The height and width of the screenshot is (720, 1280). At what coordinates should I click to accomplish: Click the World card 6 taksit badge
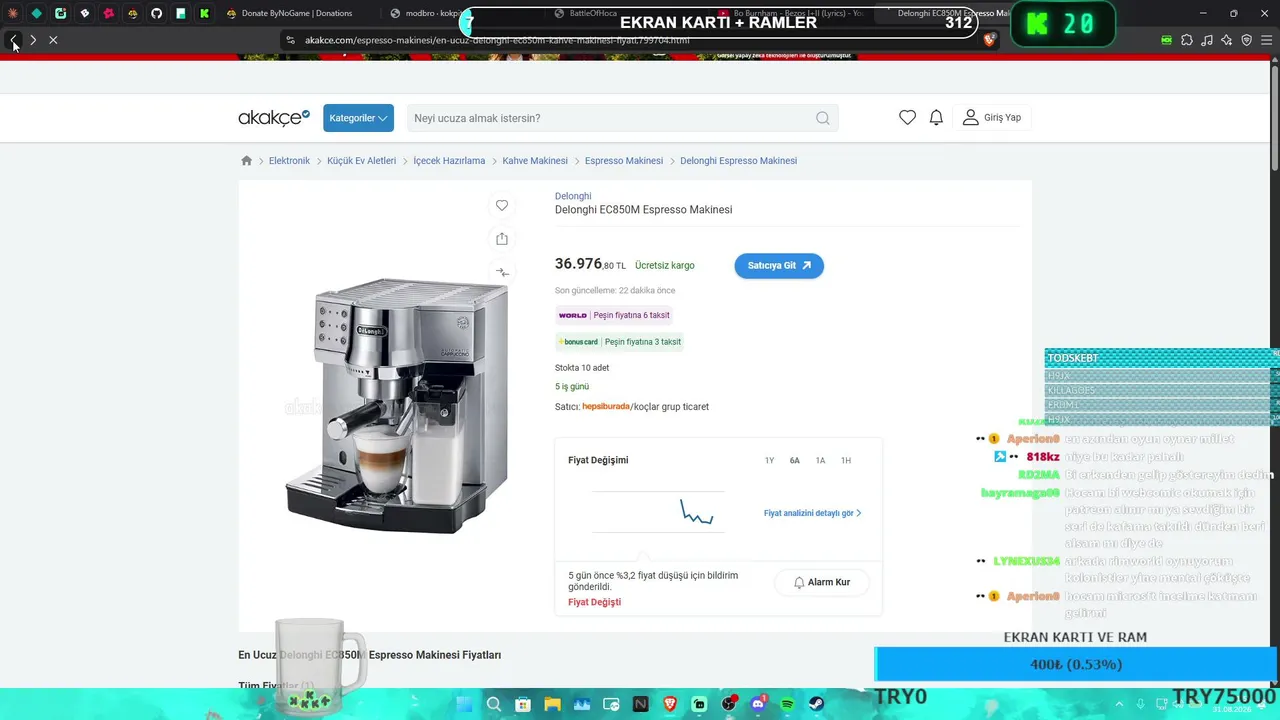pos(614,315)
